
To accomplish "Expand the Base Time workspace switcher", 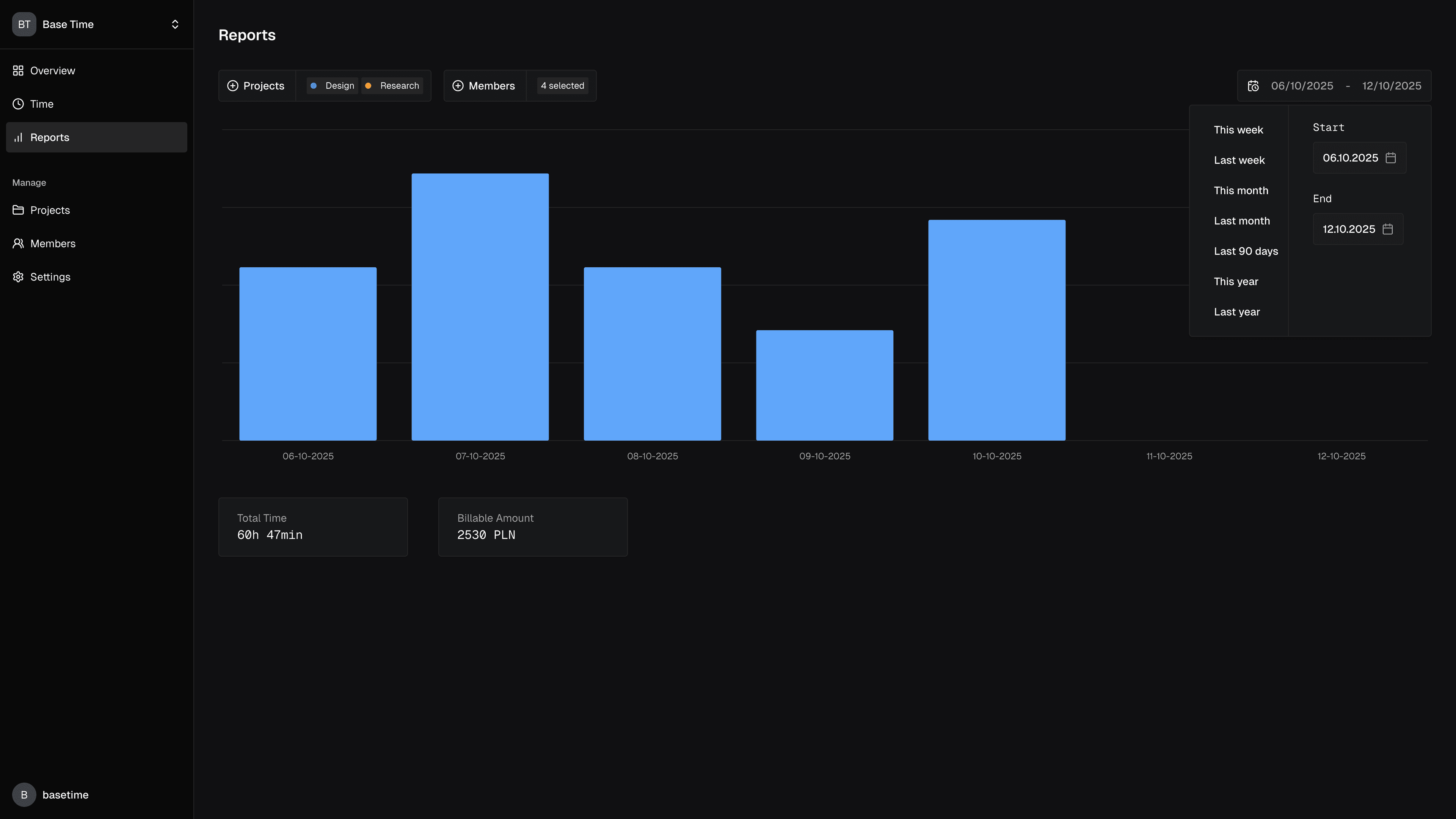I will [175, 24].
